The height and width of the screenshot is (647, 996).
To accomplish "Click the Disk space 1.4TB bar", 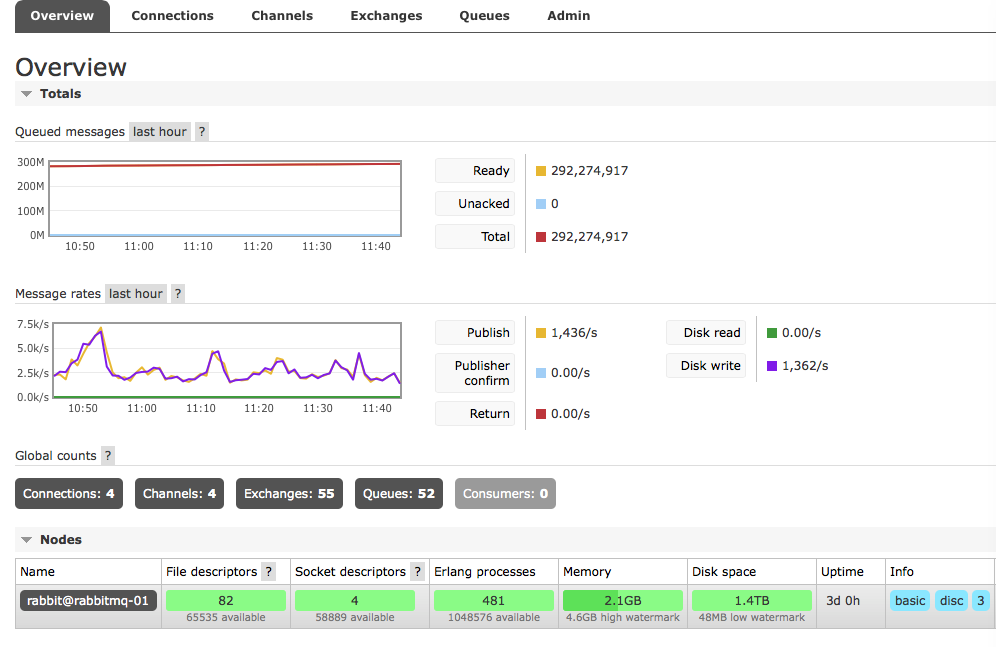I will point(751,601).
